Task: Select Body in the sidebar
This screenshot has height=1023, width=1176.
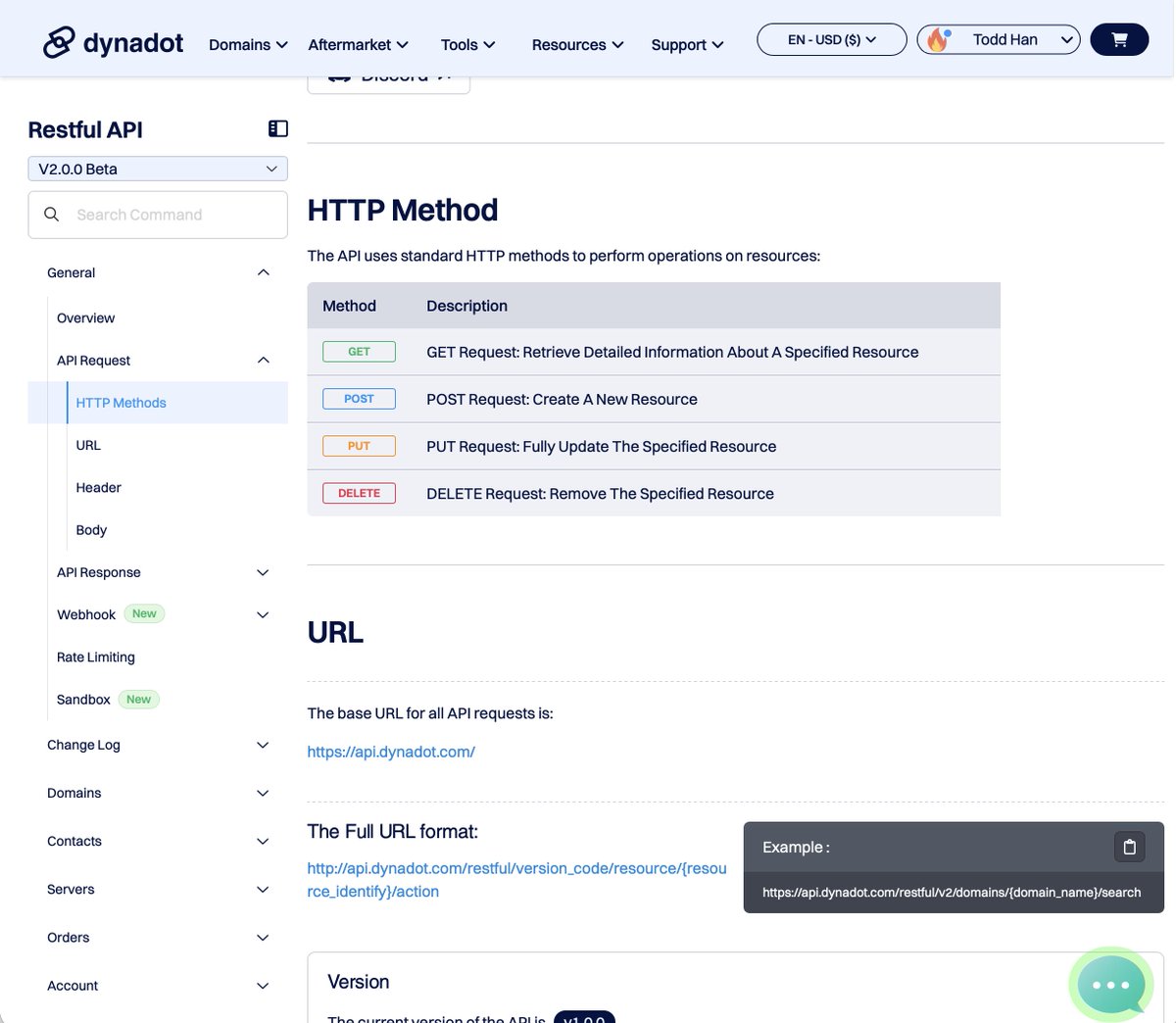Action: pyautogui.click(x=91, y=530)
